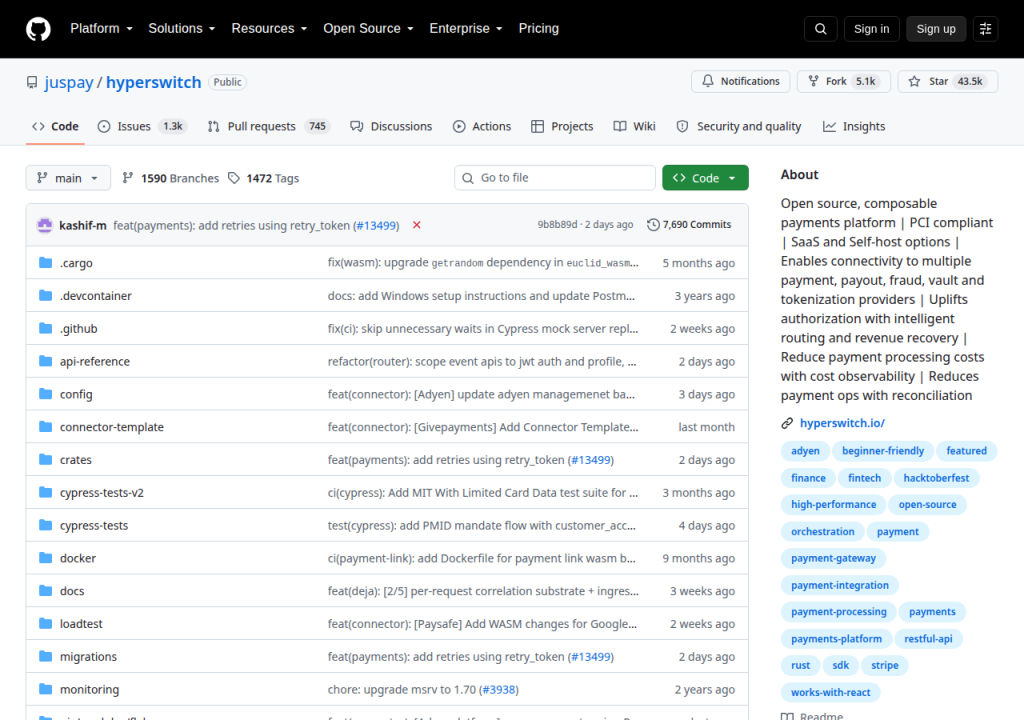Select the adyen topic tag

coord(805,451)
